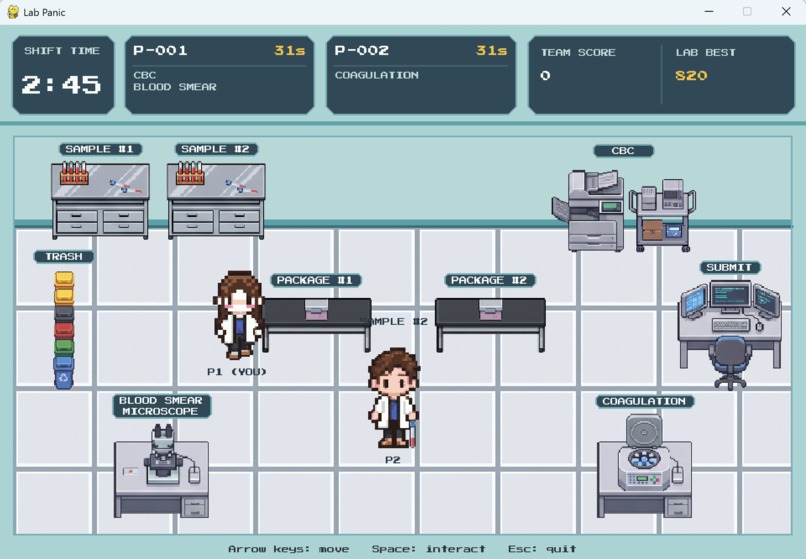806x559 pixels.
Task: Click the P2 name label
Action: tap(393, 460)
